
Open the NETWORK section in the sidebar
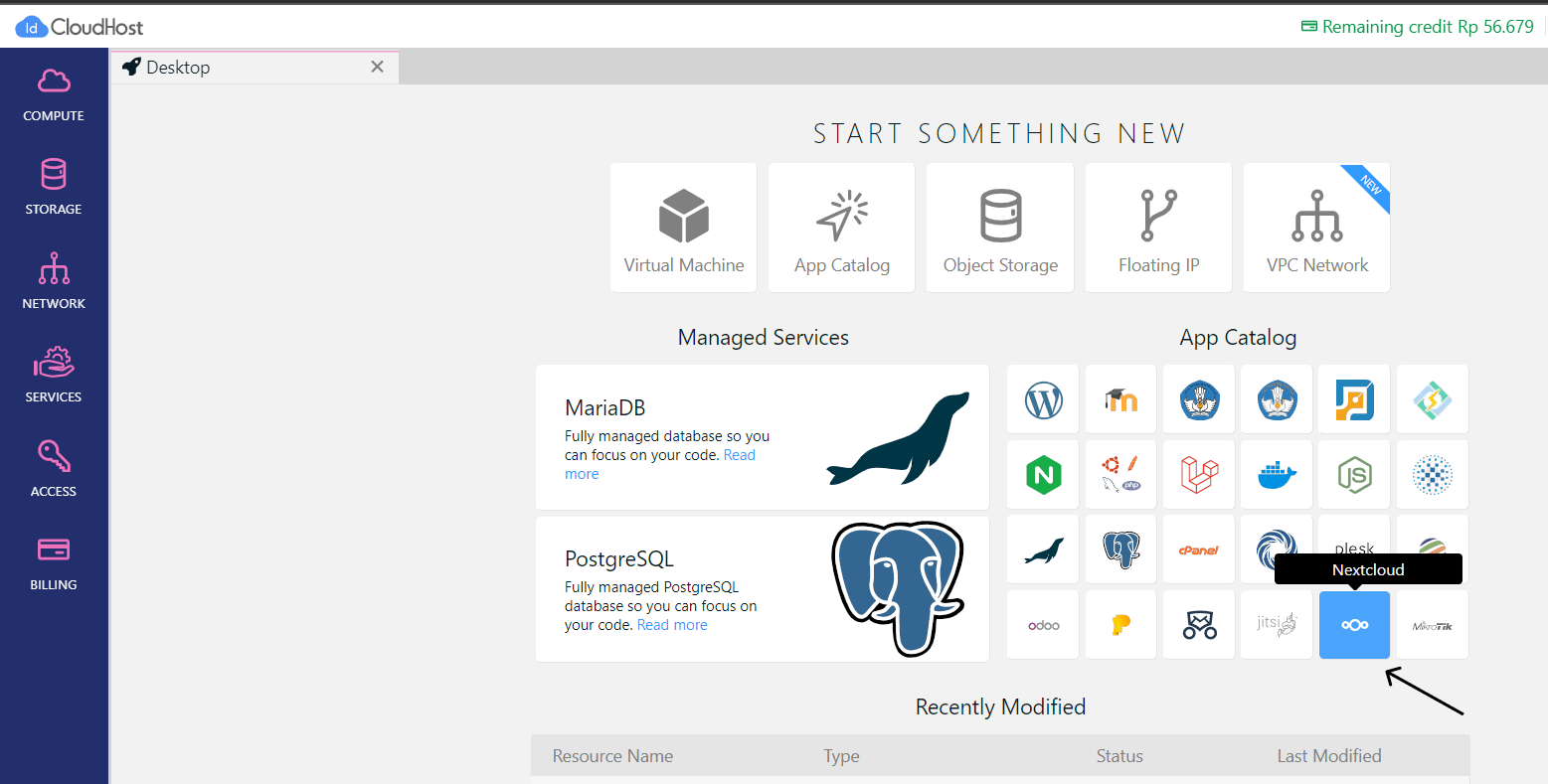tap(54, 281)
